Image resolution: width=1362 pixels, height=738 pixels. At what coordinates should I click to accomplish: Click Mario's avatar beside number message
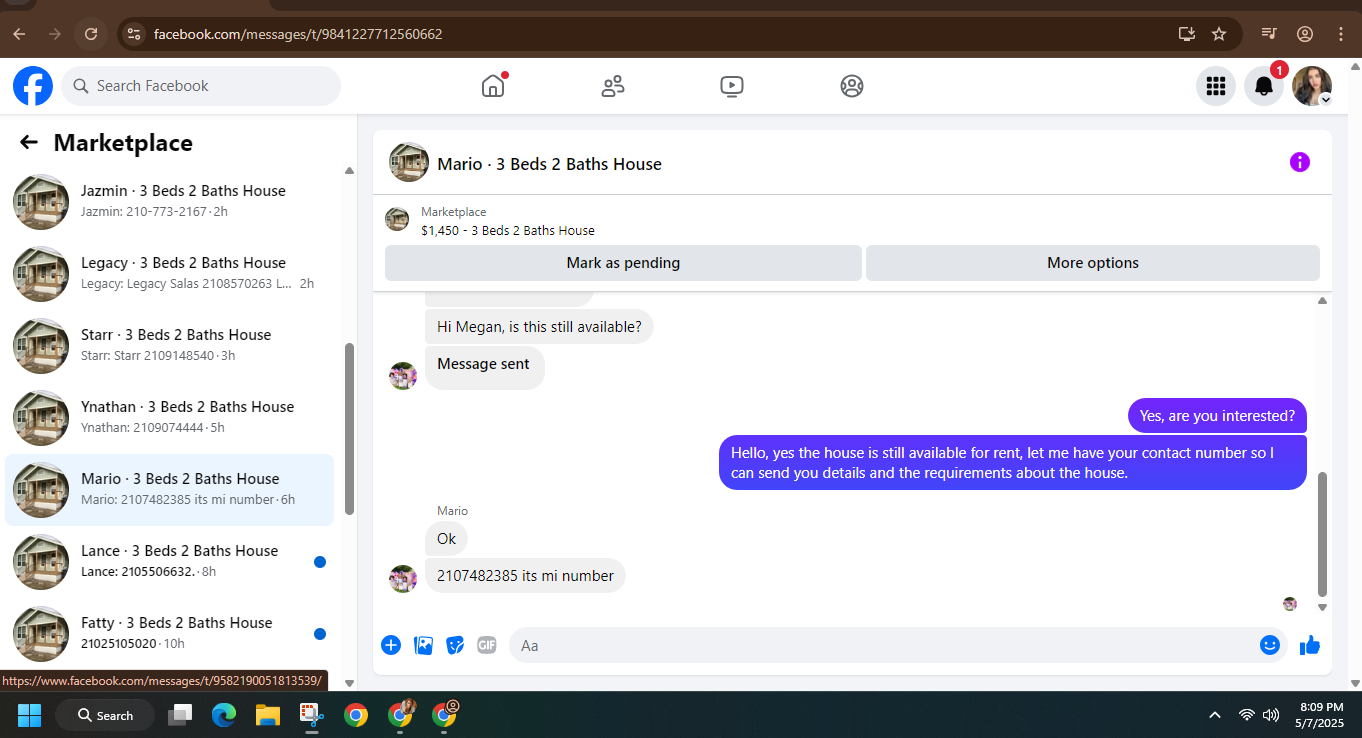(403, 579)
